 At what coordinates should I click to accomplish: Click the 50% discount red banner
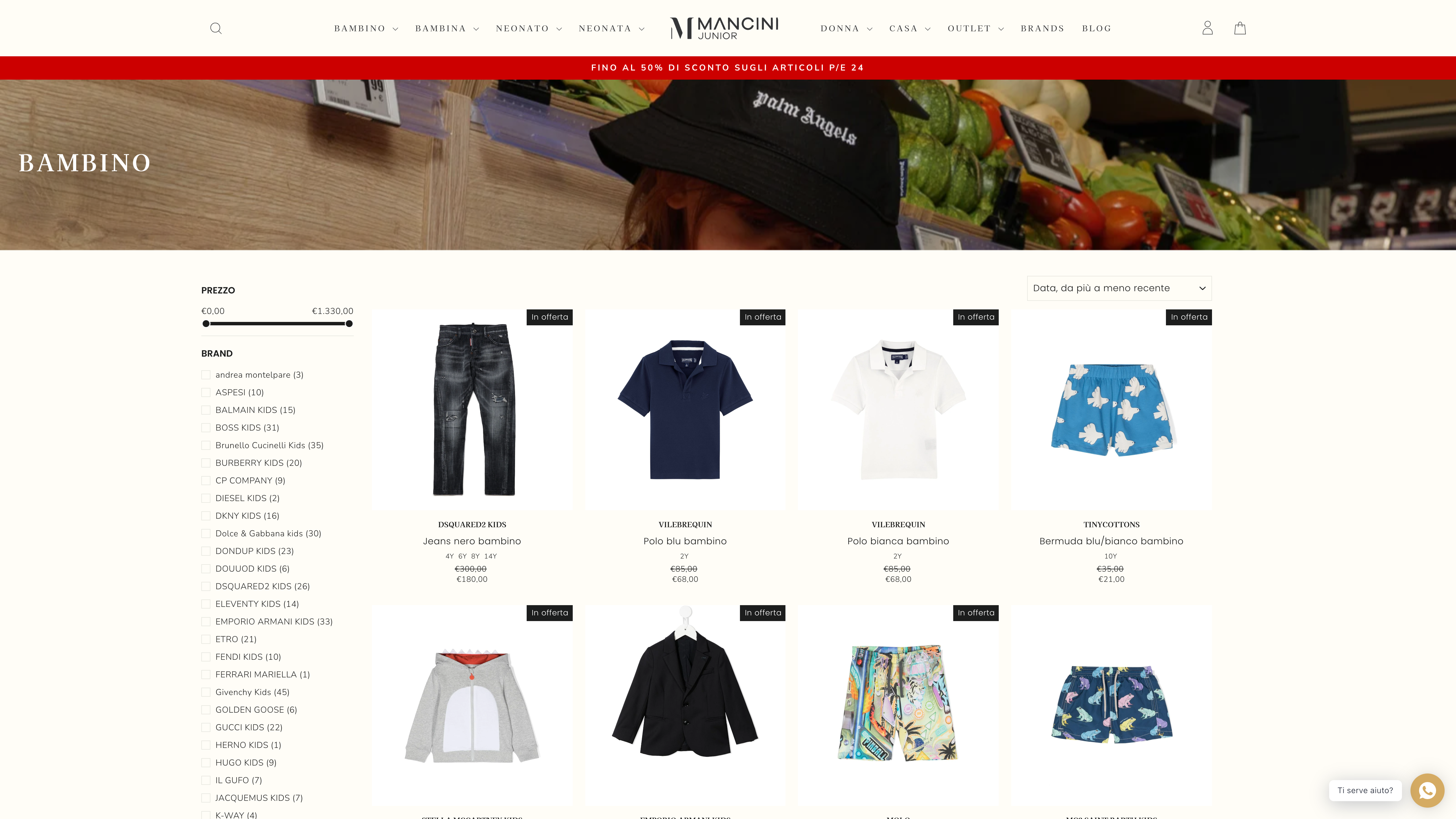(x=728, y=68)
